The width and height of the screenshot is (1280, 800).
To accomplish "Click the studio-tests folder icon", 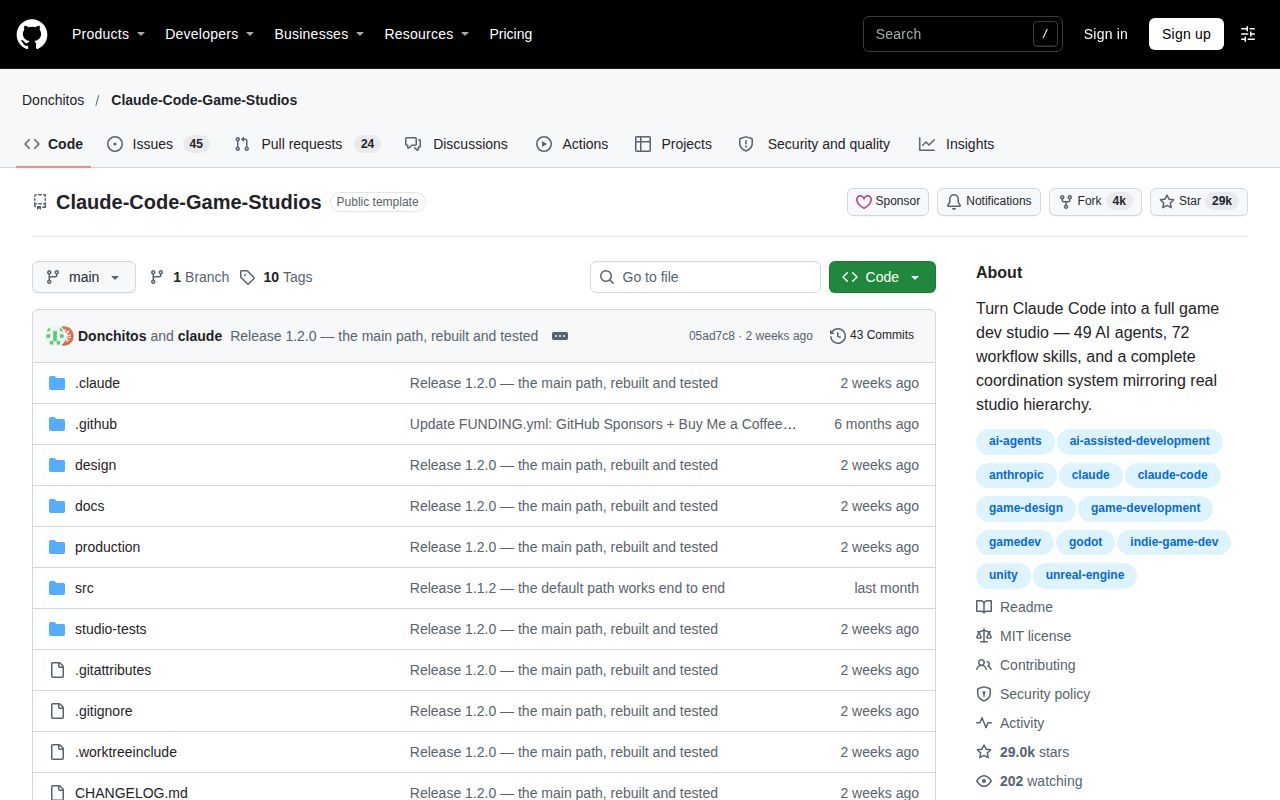I will [x=57, y=629].
